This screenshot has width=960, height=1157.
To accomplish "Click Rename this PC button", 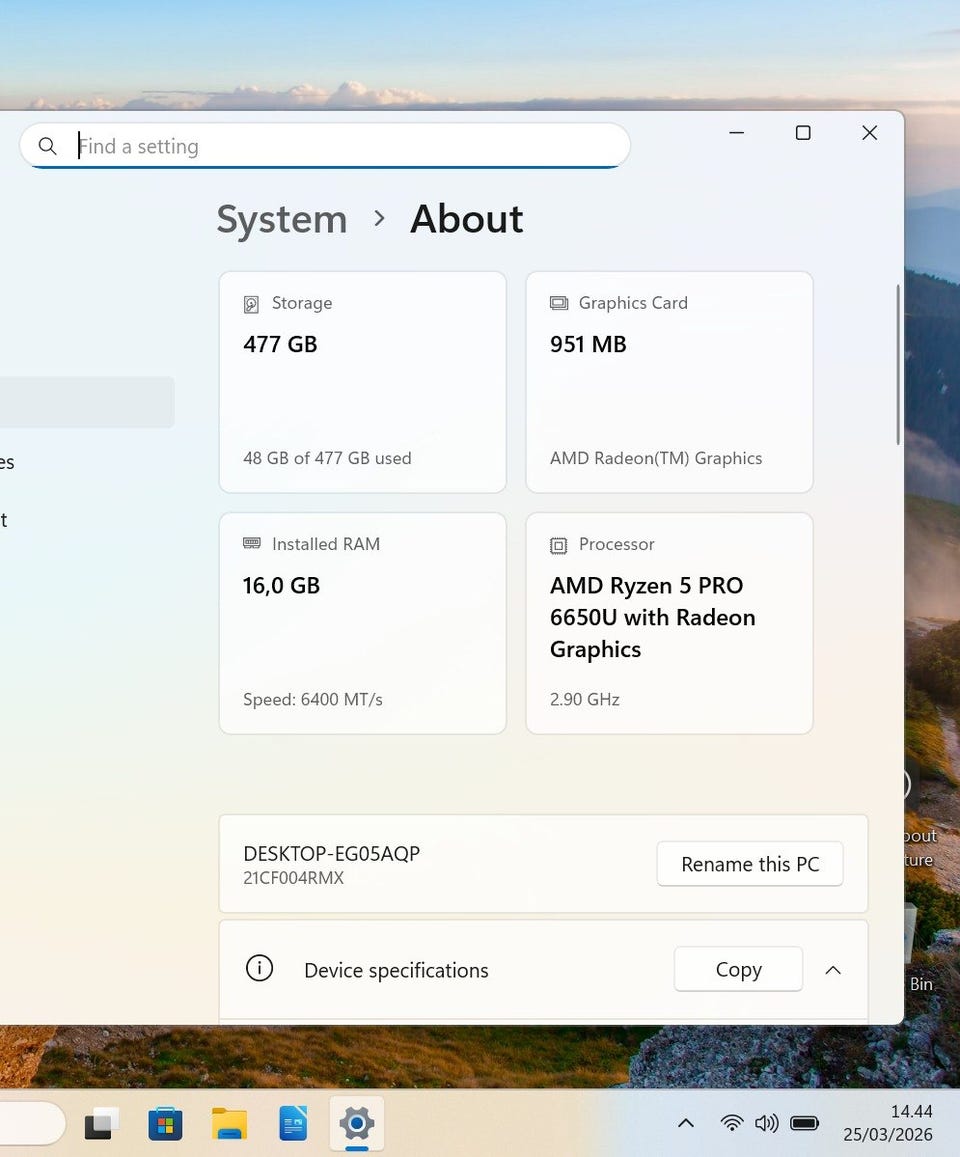I will 750,864.
